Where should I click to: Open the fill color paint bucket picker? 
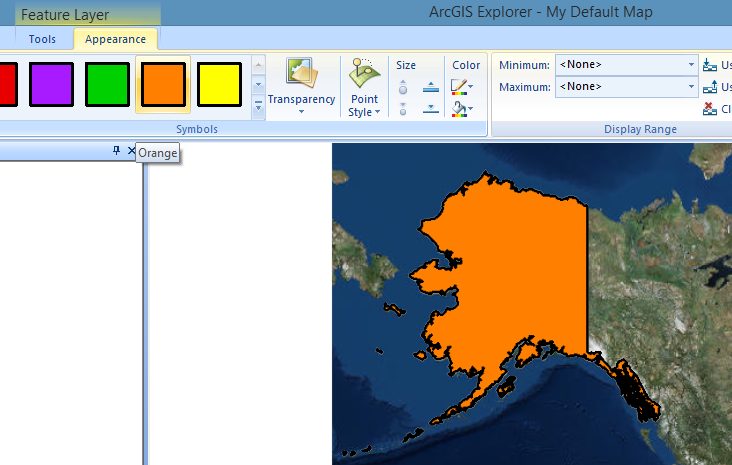[x=462, y=109]
